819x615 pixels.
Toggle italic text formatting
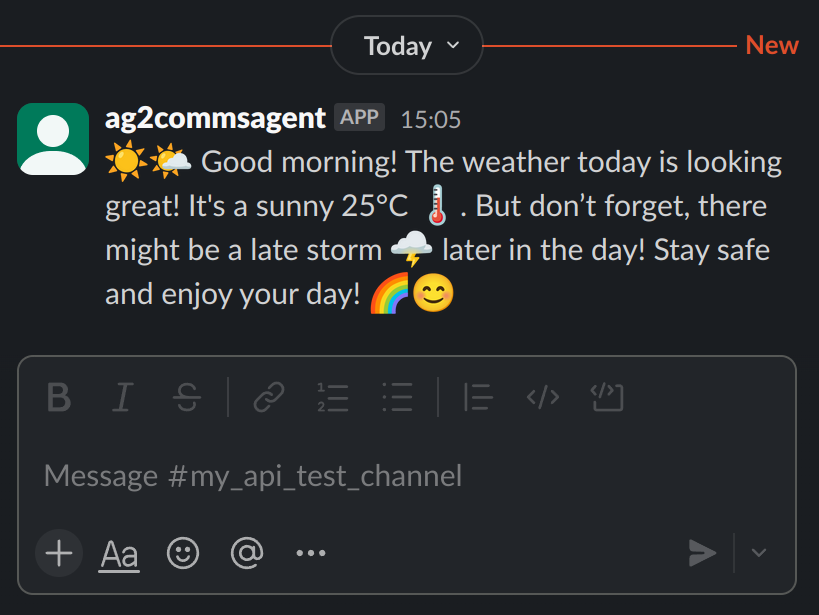pos(122,398)
